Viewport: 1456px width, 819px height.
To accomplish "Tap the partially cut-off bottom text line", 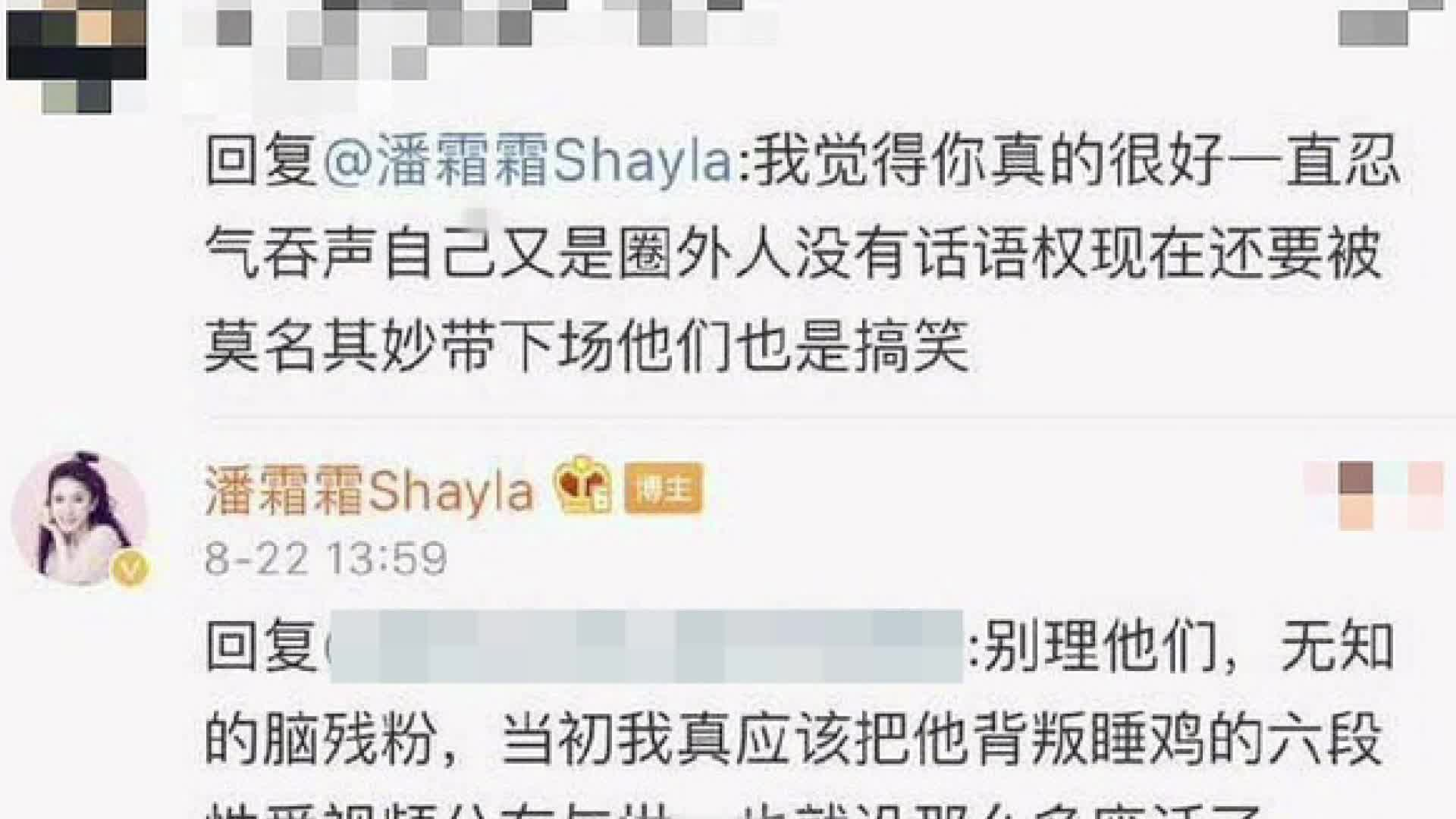I will coord(736,807).
